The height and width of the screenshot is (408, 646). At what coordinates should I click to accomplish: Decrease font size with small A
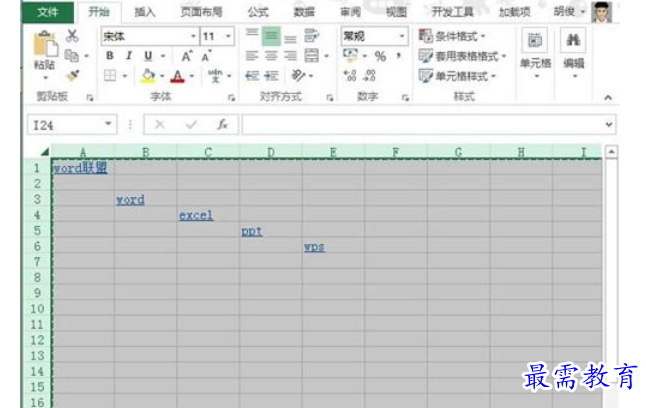click(x=206, y=56)
